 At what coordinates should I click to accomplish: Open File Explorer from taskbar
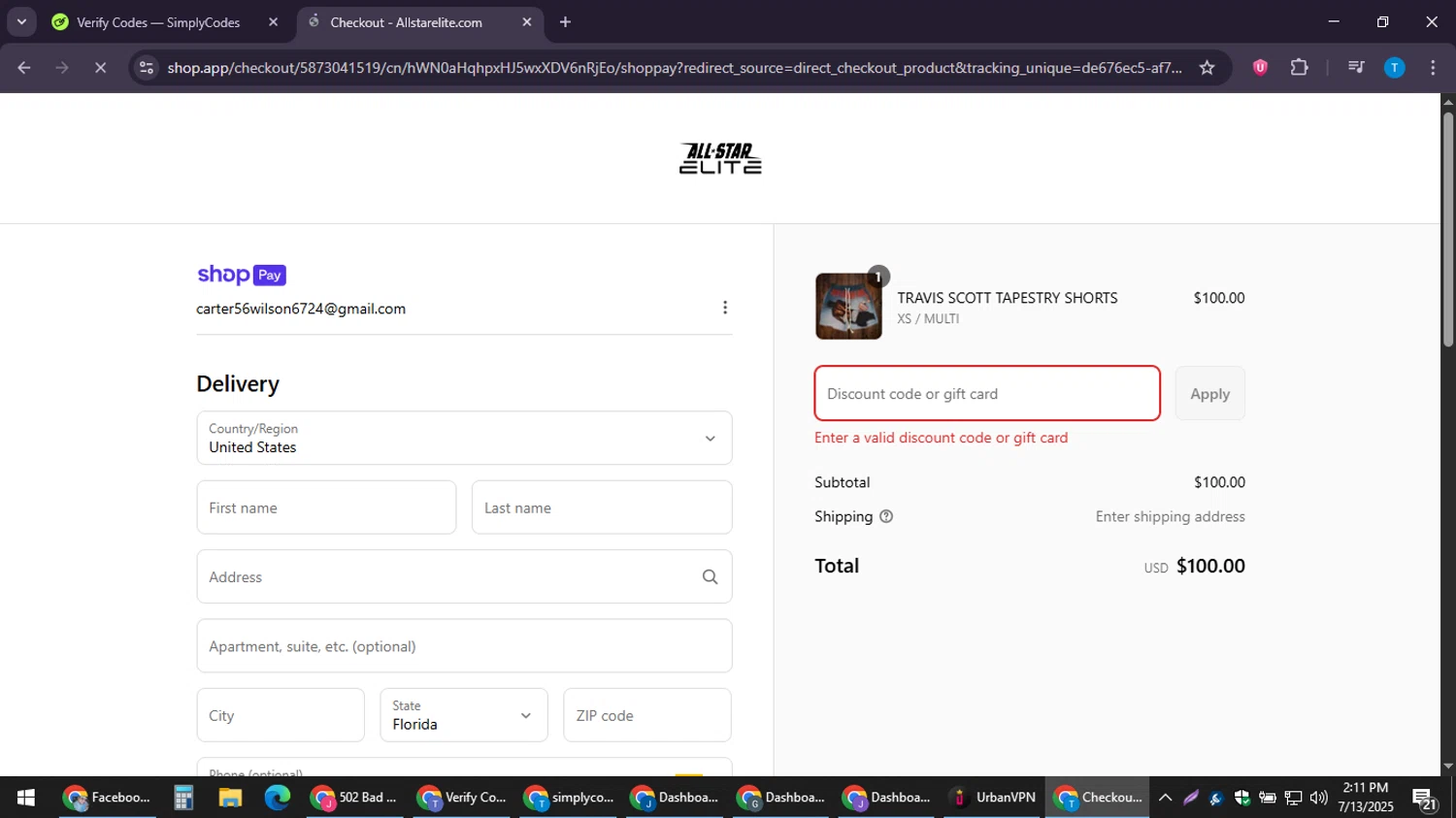point(230,798)
